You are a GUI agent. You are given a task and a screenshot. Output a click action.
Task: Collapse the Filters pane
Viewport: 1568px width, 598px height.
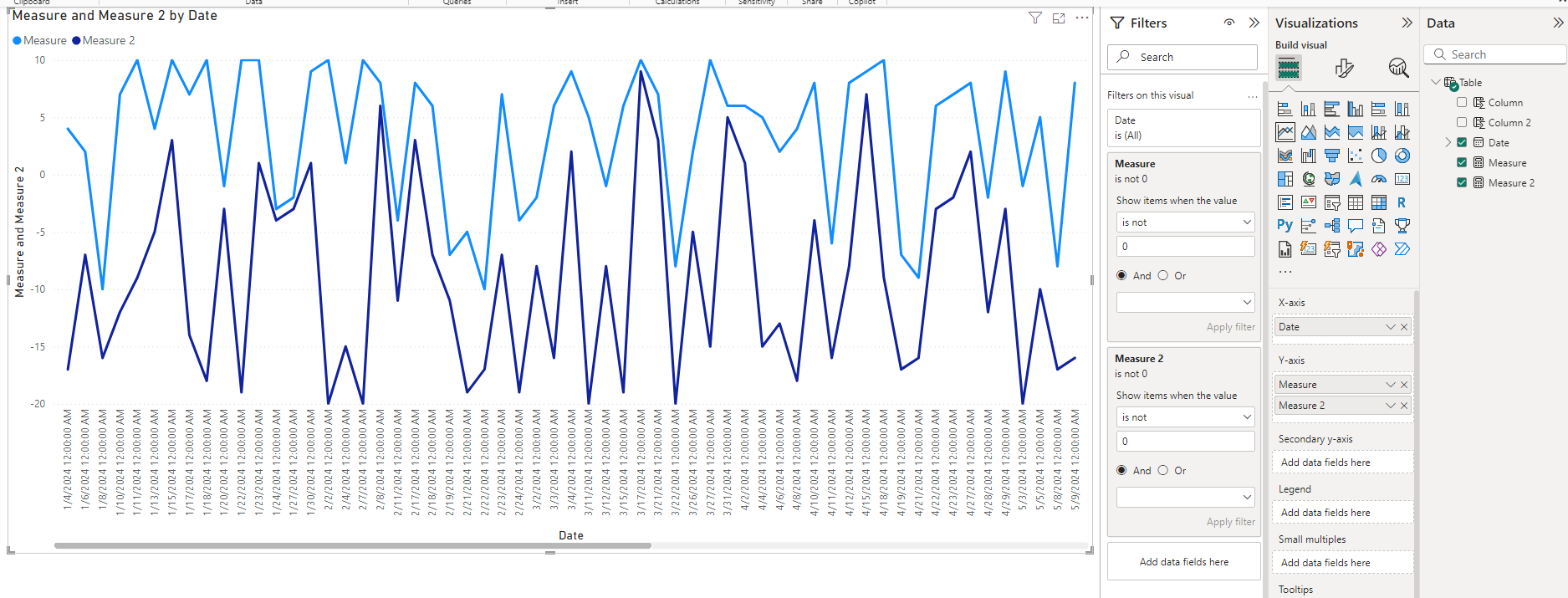coord(1254,23)
